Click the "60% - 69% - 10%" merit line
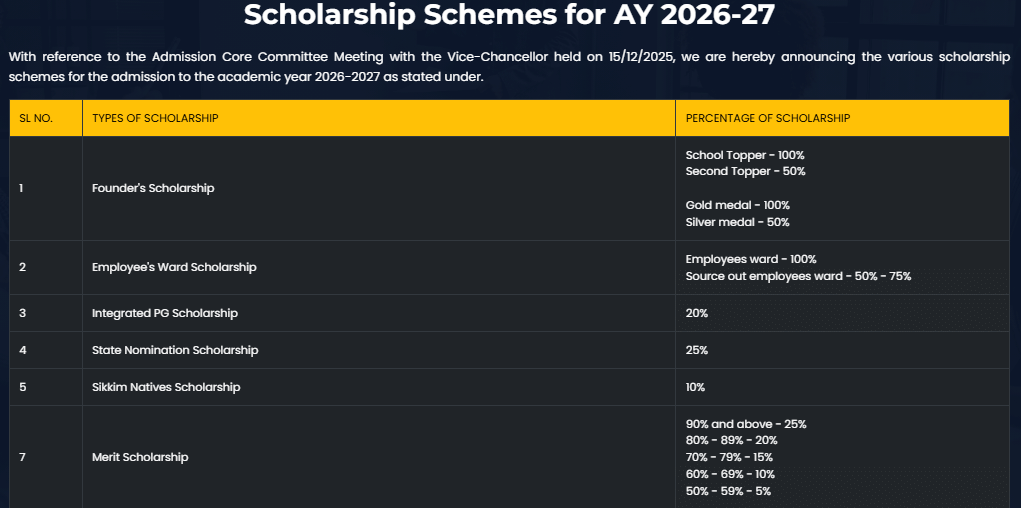This screenshot has height=508, width=1021. coord(730,474)
